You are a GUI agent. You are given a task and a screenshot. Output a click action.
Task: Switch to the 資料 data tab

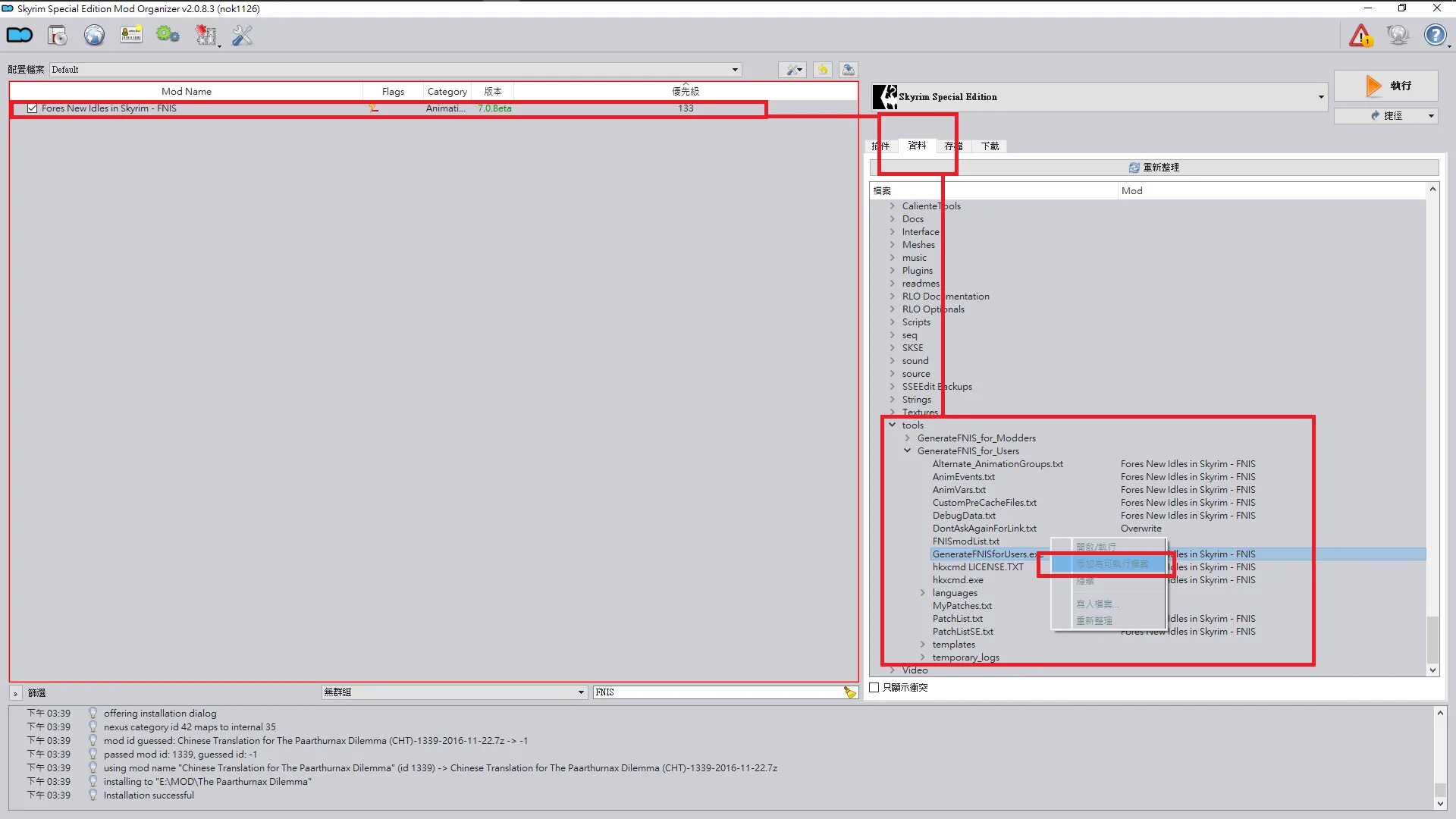coord(917,146)
